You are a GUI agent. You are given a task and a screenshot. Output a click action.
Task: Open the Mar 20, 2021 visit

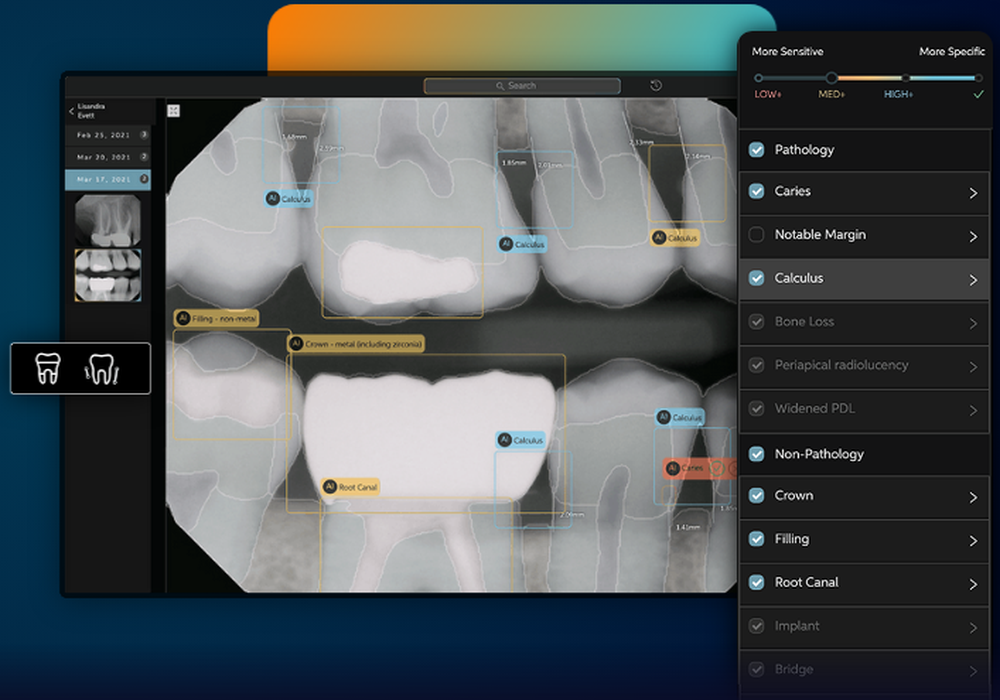click(x=108, y=157)
